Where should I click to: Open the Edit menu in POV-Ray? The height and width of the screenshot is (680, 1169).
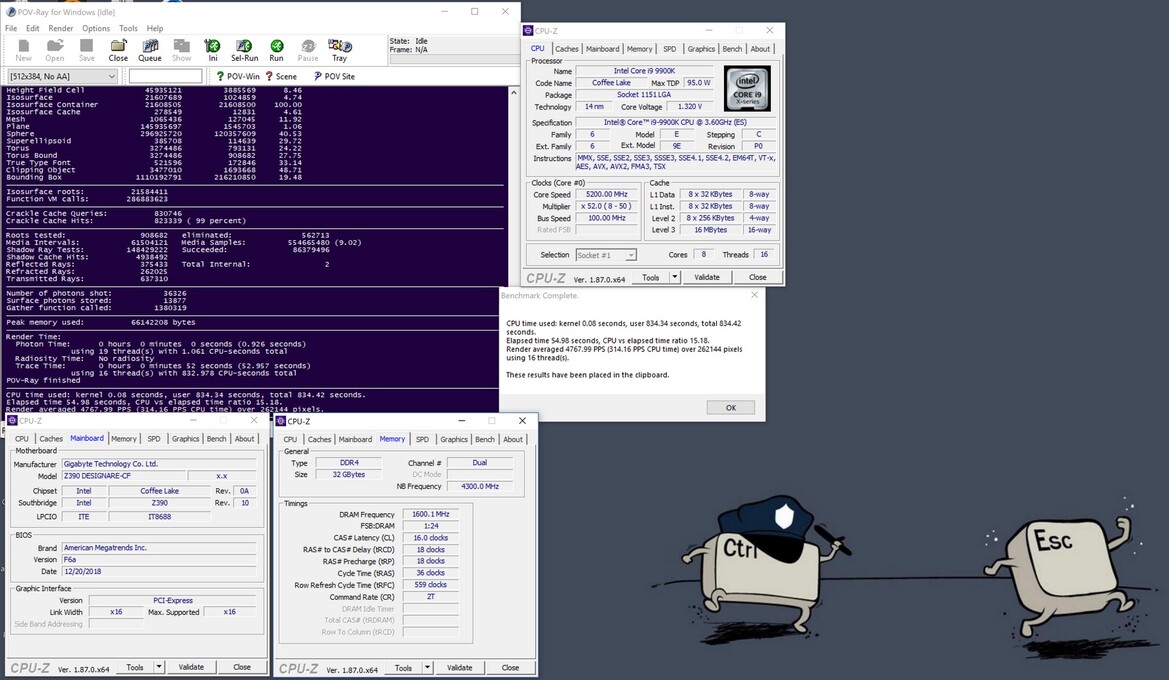pos(33,28)
